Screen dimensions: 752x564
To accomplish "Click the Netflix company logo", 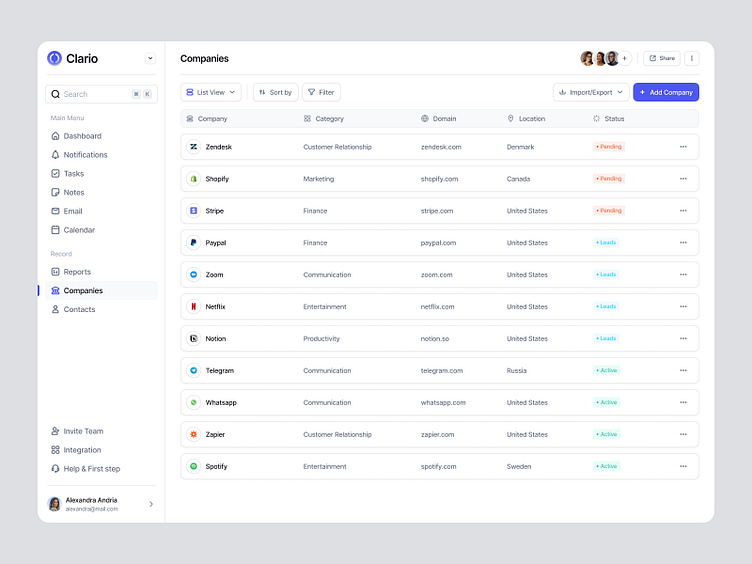I will [x=193, y=306].
